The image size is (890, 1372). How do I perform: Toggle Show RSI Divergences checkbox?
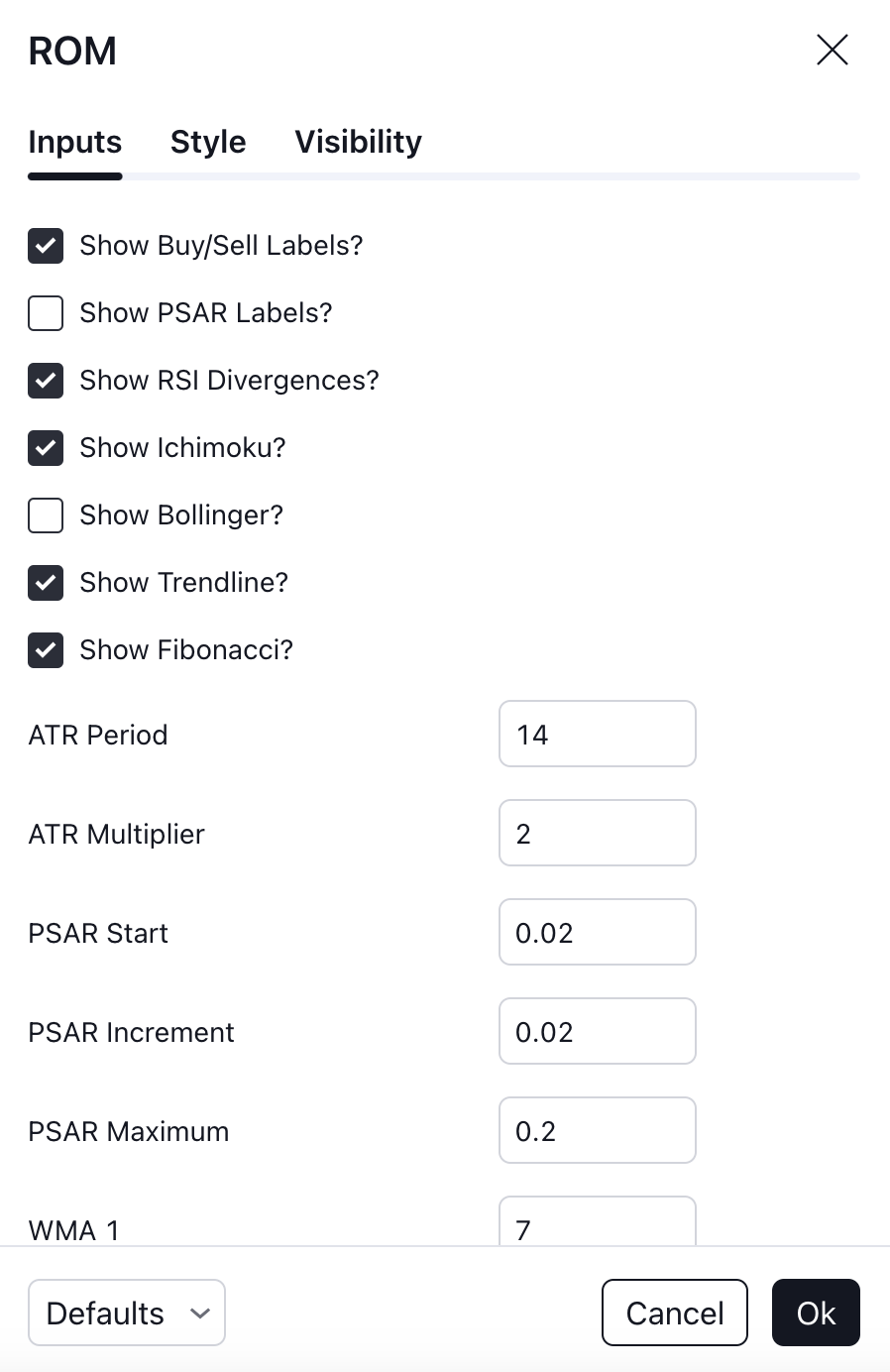coord(46,381)
